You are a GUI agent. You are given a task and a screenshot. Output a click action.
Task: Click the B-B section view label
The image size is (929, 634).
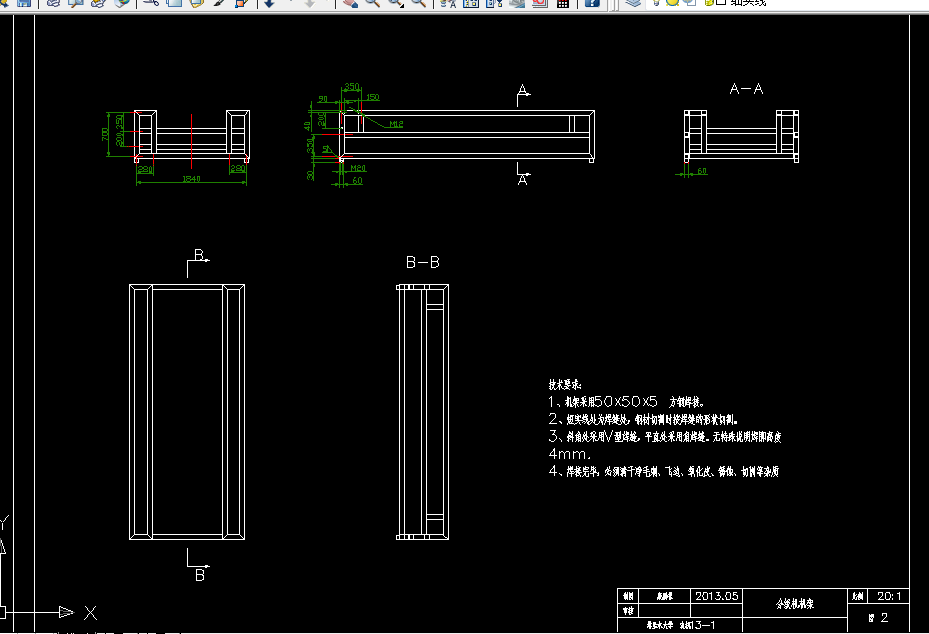pyautogui.click(x=423, y=262)
